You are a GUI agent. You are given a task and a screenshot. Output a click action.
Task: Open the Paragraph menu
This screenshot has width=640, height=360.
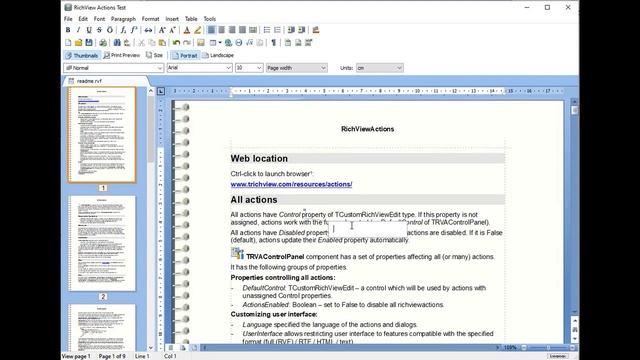coord(123,19)
